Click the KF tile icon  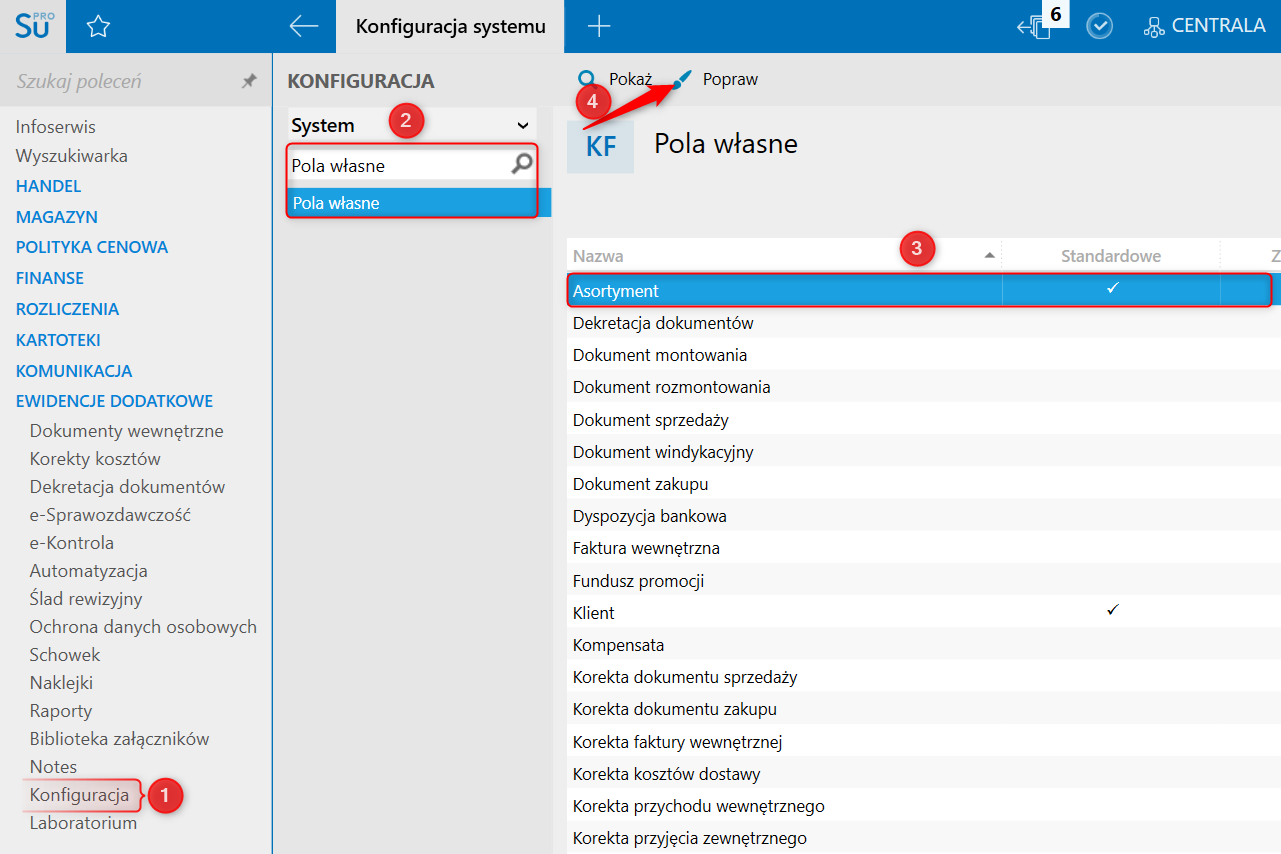tap(600, 147)
